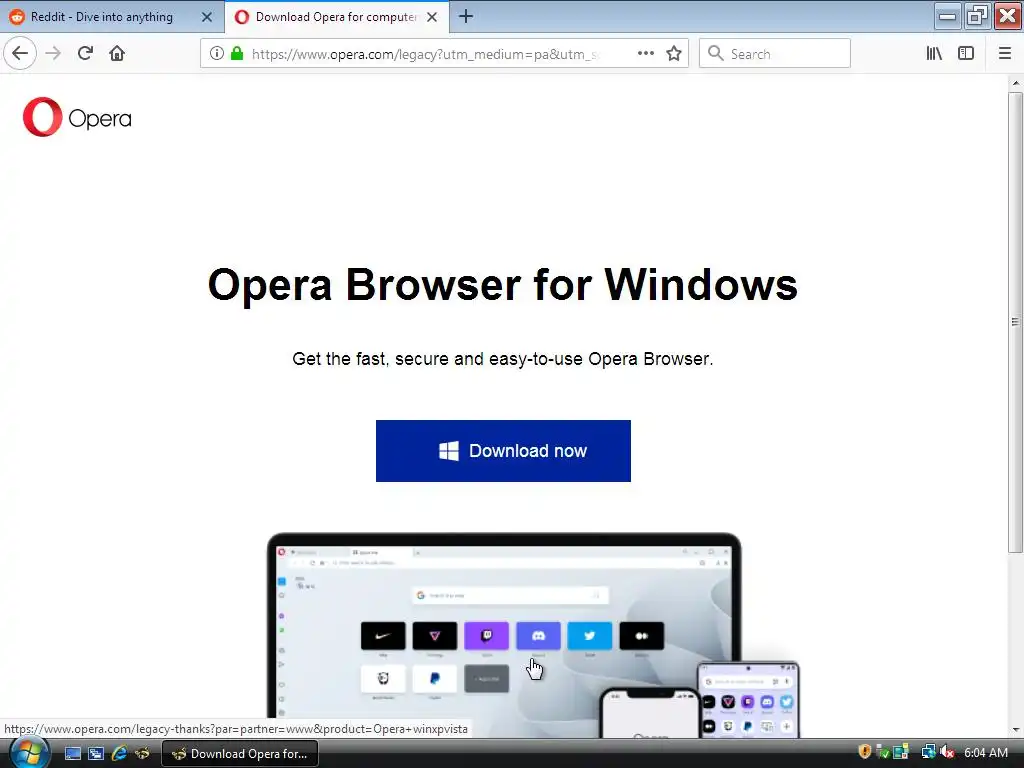The width and height of the screenshot is (1024, 768).
Task: Go to the browser home page
Action: (117, 53)
